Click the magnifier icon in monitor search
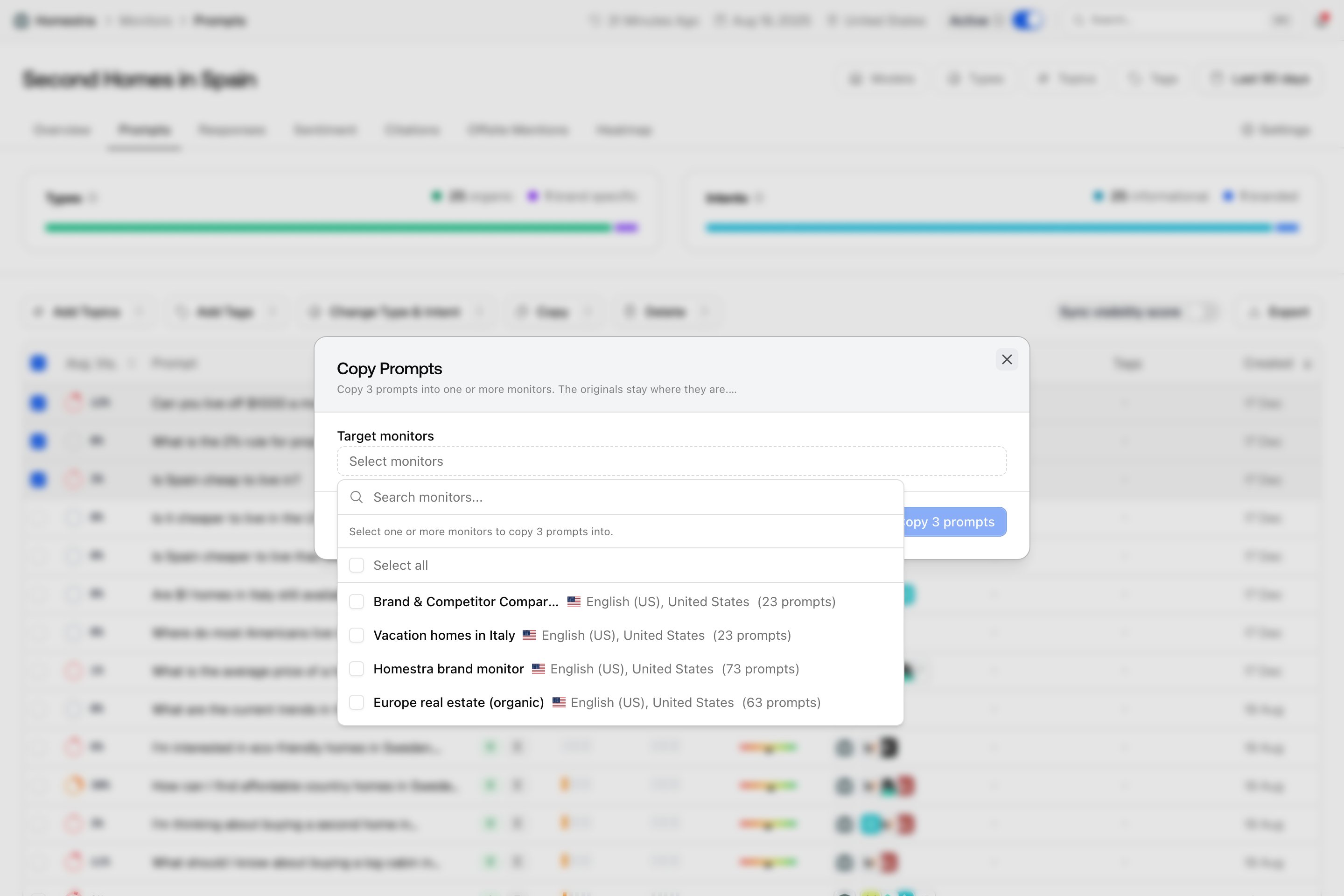 357,497
